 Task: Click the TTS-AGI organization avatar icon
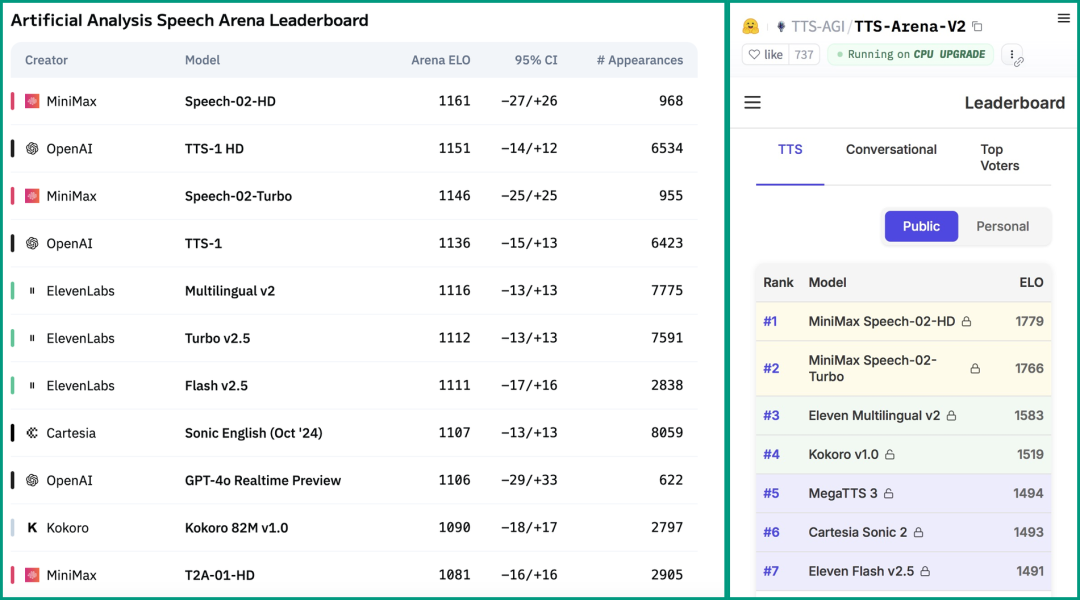click(780, 26)
